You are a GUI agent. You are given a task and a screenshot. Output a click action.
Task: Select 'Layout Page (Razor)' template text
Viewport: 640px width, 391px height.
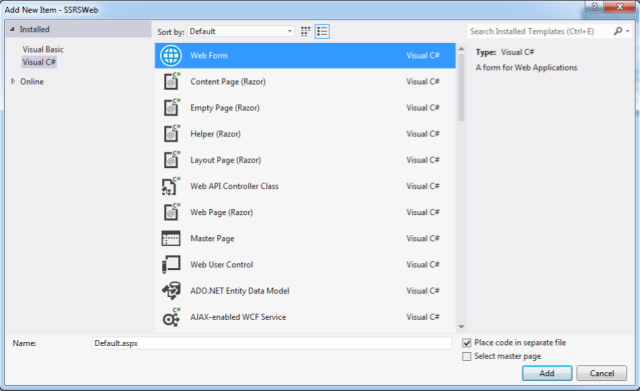coord(226,160)
